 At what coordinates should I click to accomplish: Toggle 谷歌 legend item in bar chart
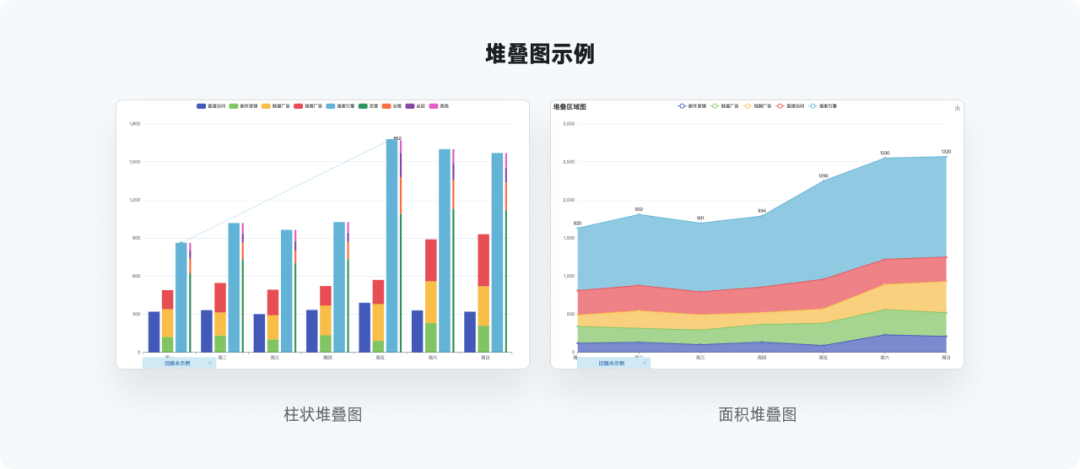391,105
